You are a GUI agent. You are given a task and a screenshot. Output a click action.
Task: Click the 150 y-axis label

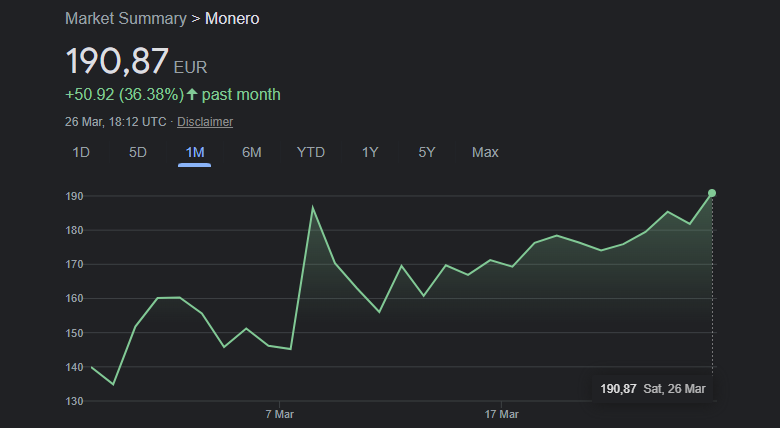click(74, 333)
